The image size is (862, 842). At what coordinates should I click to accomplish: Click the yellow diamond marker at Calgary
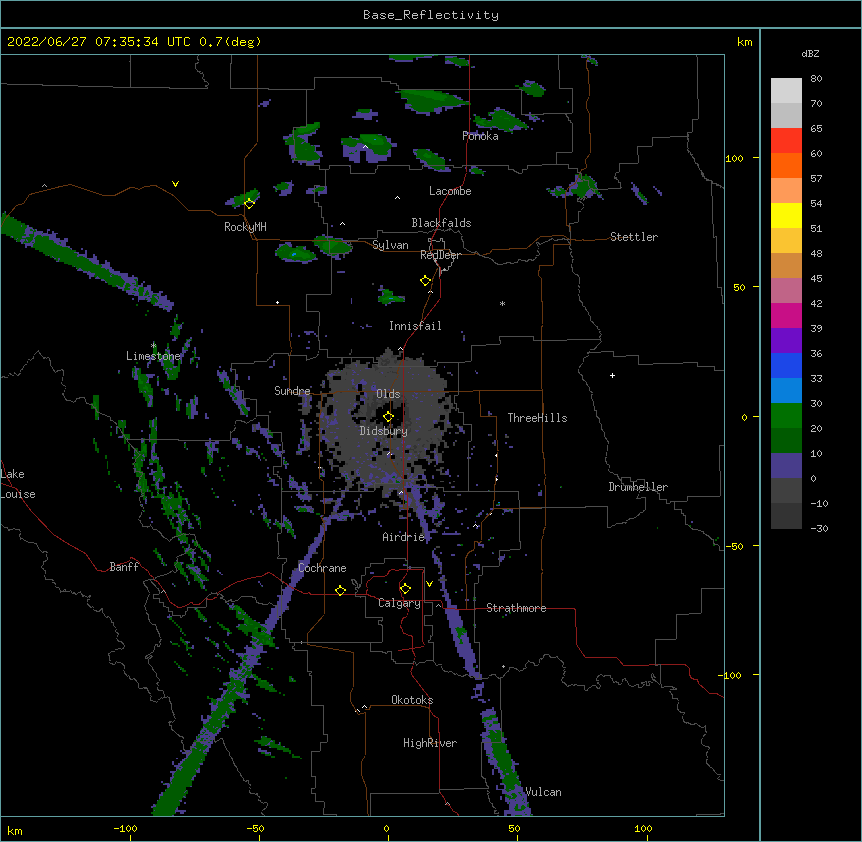405,589
